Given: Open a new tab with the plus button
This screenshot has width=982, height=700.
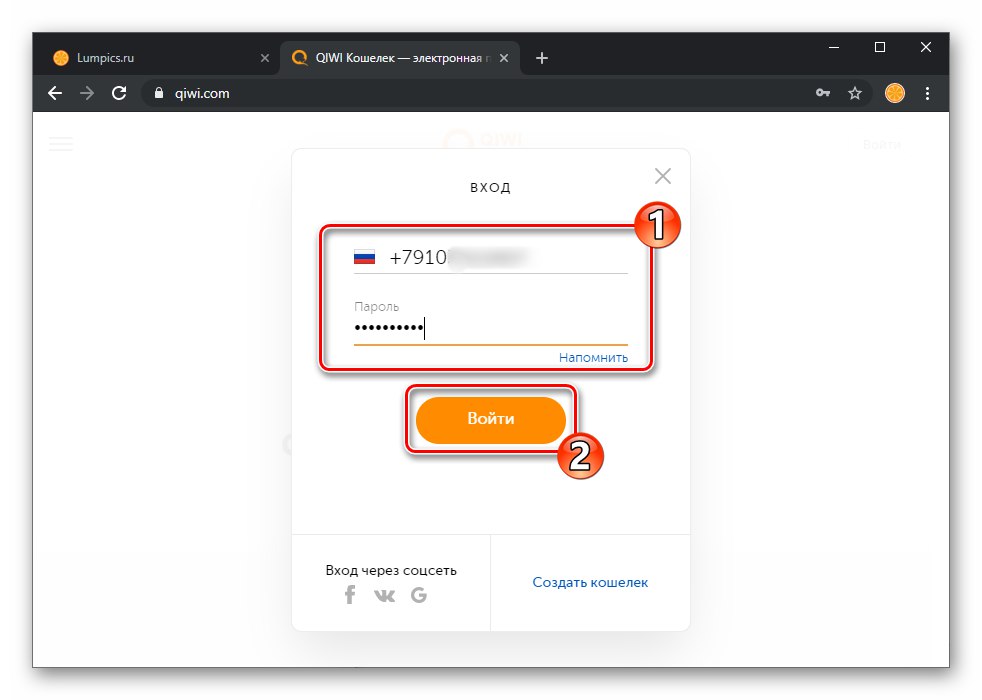Looking at the screenshot, I should pyautogui.click(x=541, y=58).
